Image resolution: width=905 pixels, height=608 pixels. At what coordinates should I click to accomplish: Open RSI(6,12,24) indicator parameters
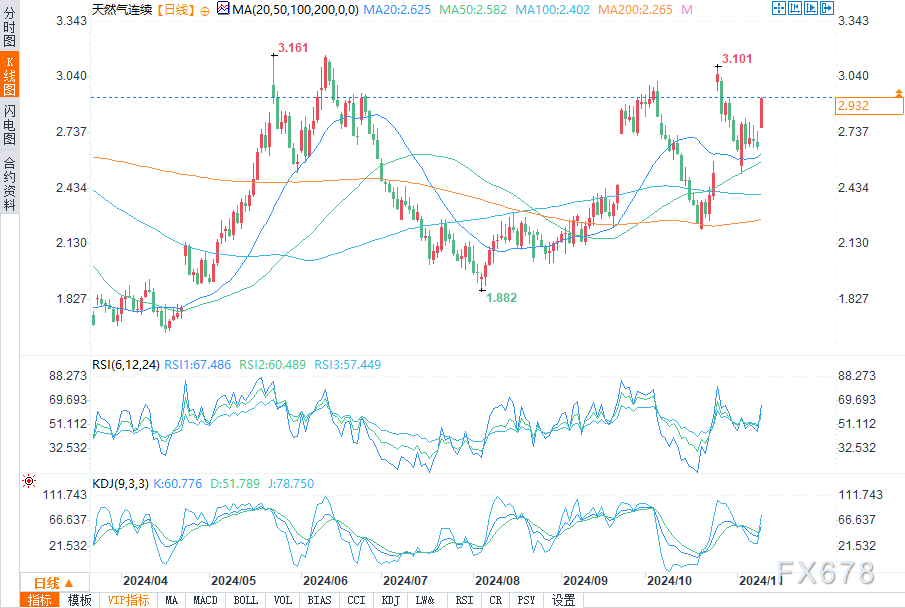[x=127, y=365]
